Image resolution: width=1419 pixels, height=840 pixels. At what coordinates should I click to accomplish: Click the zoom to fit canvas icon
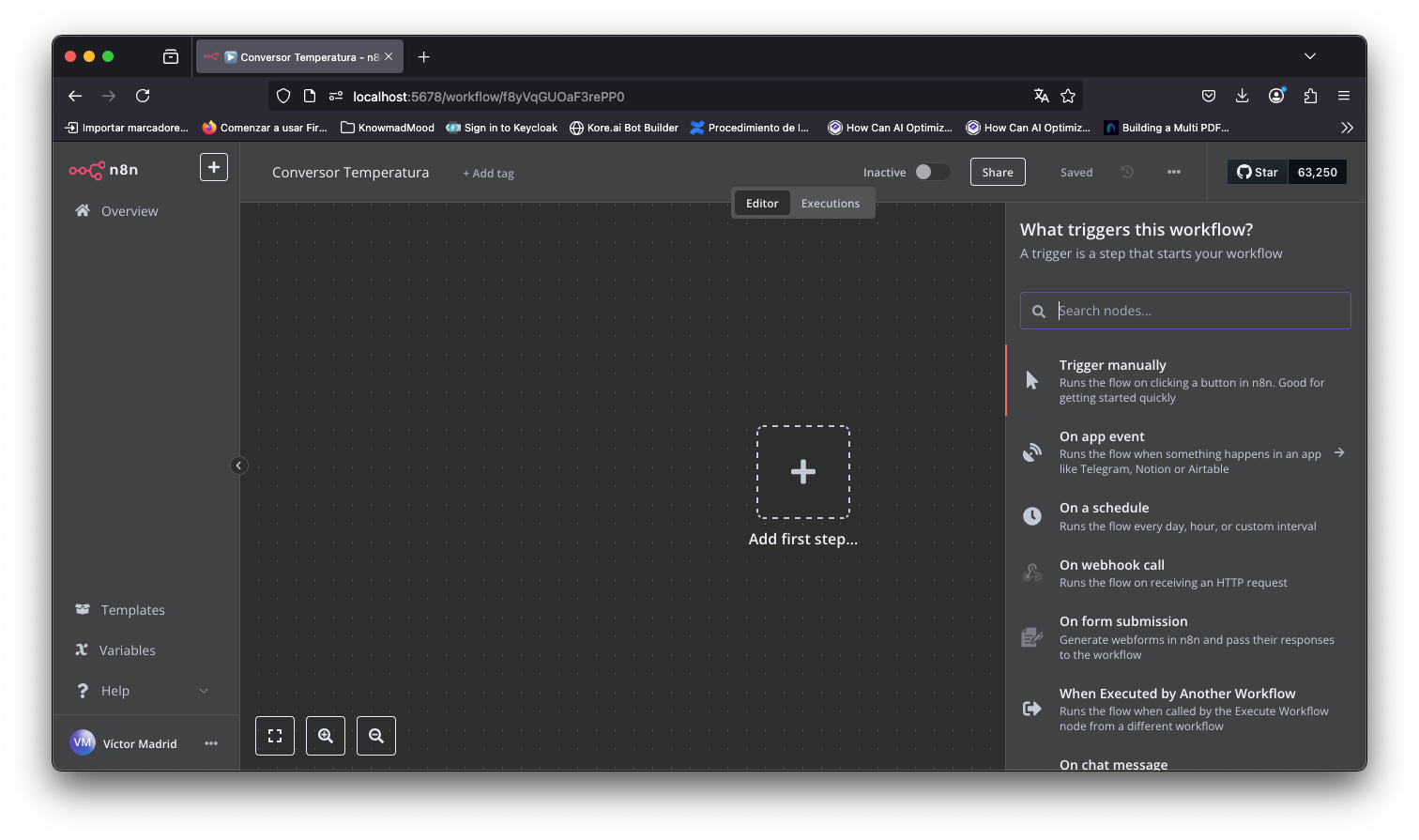point(275,736)
